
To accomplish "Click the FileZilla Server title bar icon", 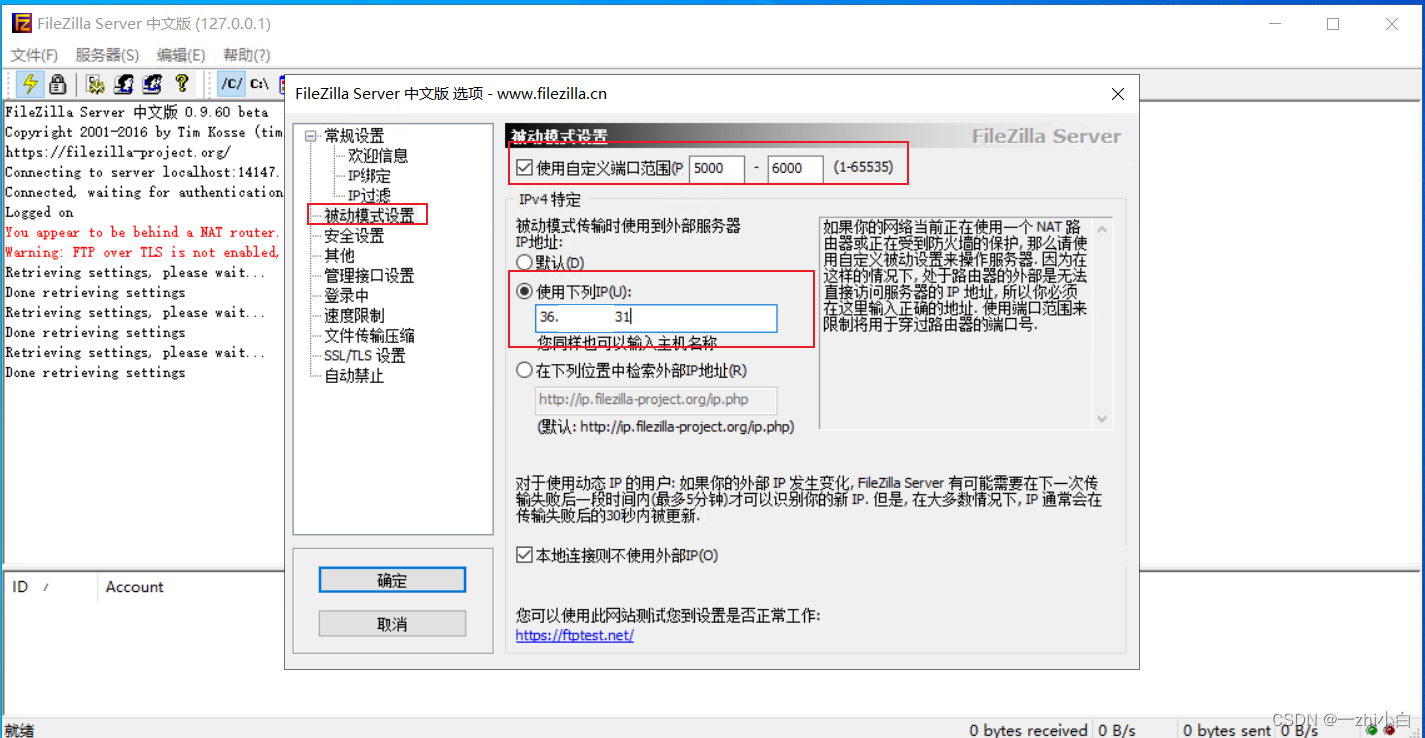I will tap(21, 23).
